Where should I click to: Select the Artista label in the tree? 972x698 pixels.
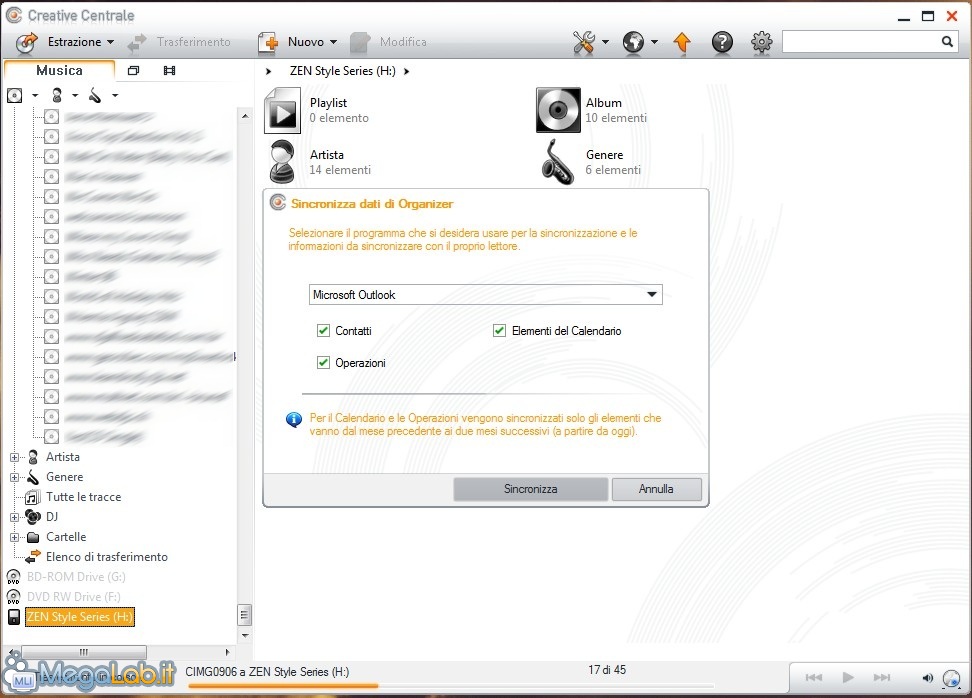coord(63,457)
